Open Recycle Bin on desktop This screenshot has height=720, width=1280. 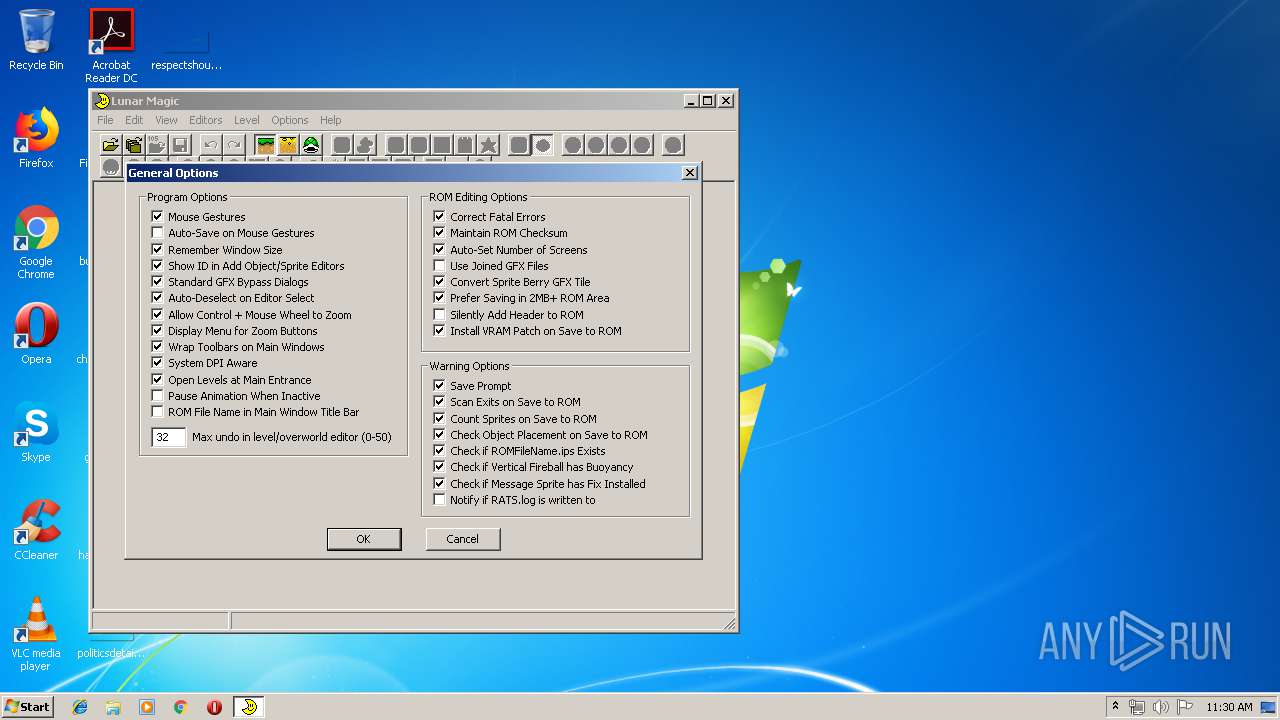point(36,40)
